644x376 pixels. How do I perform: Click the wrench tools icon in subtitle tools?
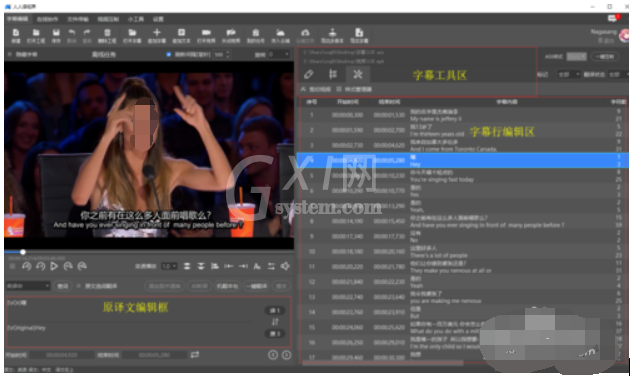(x=358, y=74)
